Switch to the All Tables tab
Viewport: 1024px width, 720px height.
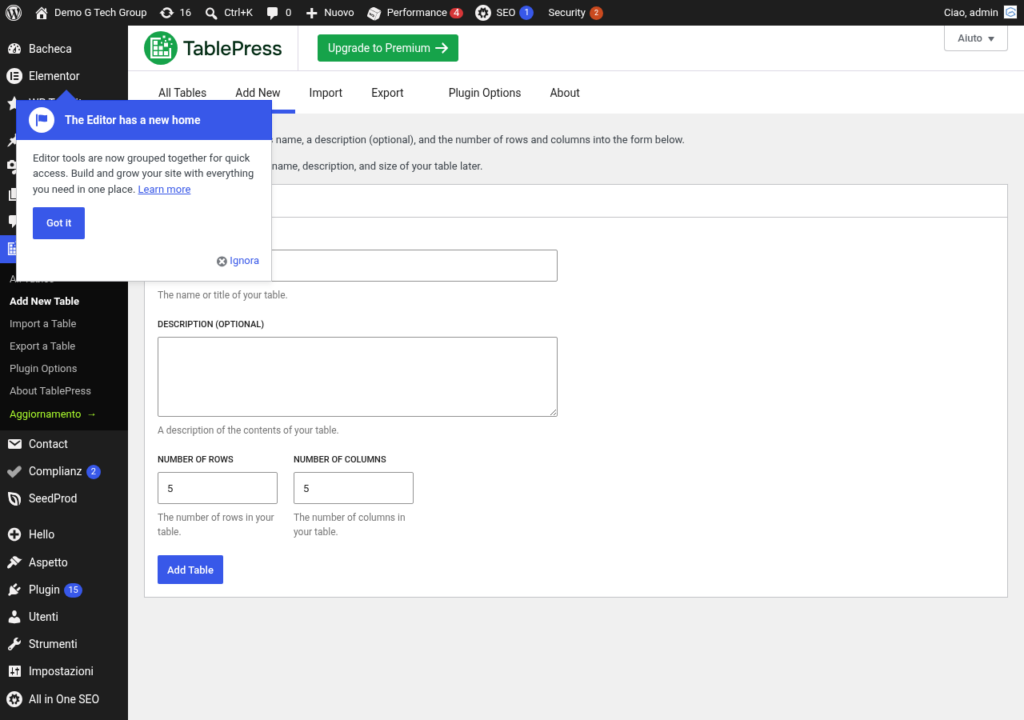(x=182, y=93)
